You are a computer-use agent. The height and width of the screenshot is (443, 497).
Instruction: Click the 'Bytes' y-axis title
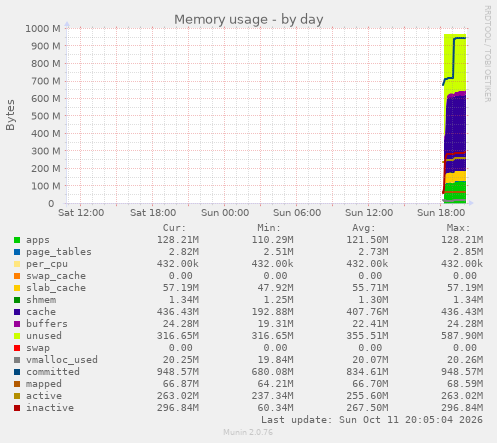click(10, 115)
